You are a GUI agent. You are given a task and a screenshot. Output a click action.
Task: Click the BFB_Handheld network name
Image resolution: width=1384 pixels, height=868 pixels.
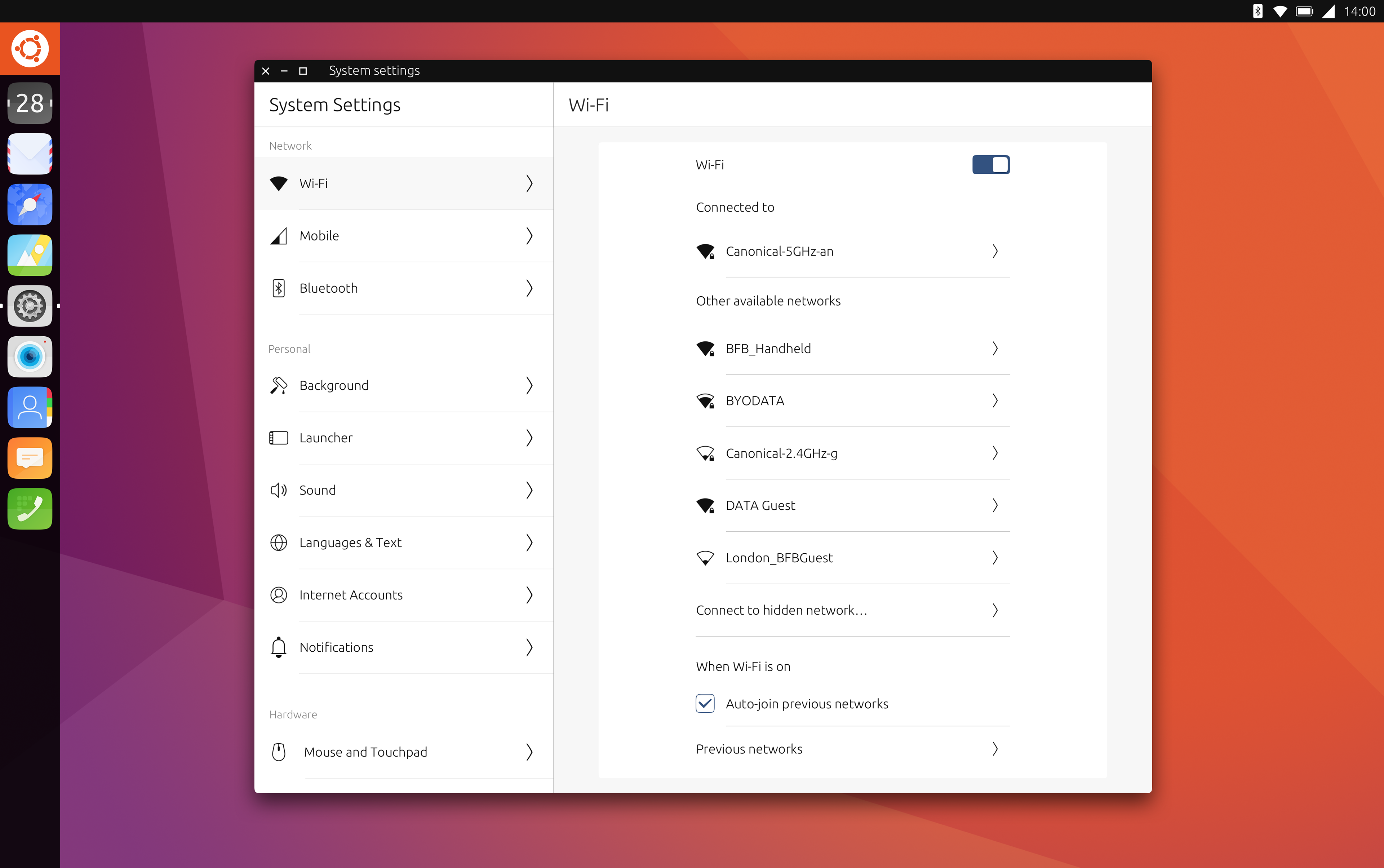pyautogui.click(x=768, y=349)
